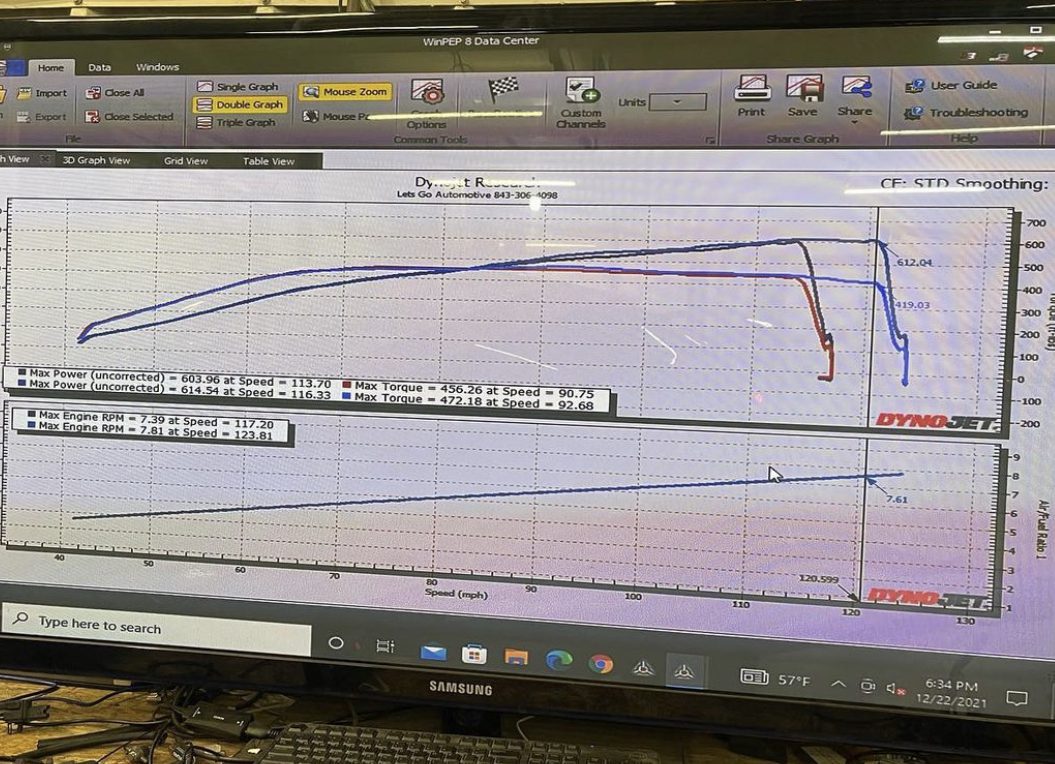1055x764 pixels.
Task: Click Max Power 603.96 legend entry
Action: click(176, 378)
